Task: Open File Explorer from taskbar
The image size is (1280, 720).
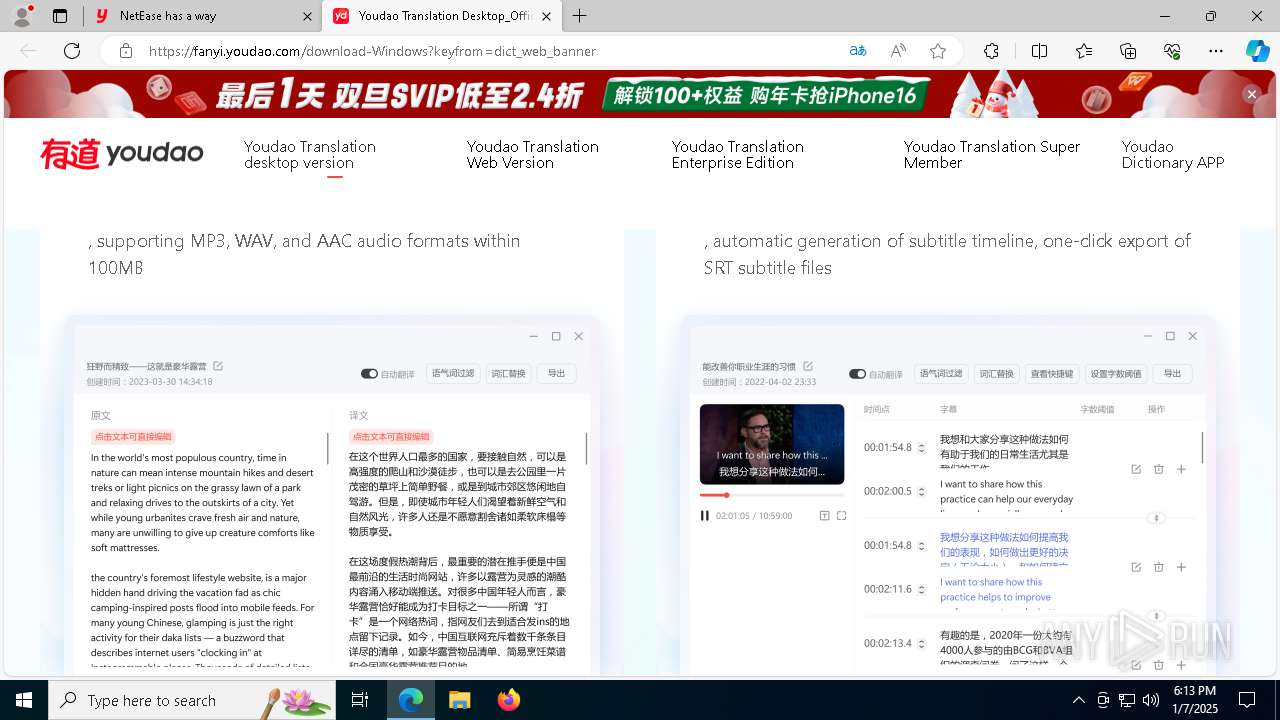Action: click(459, 700)
